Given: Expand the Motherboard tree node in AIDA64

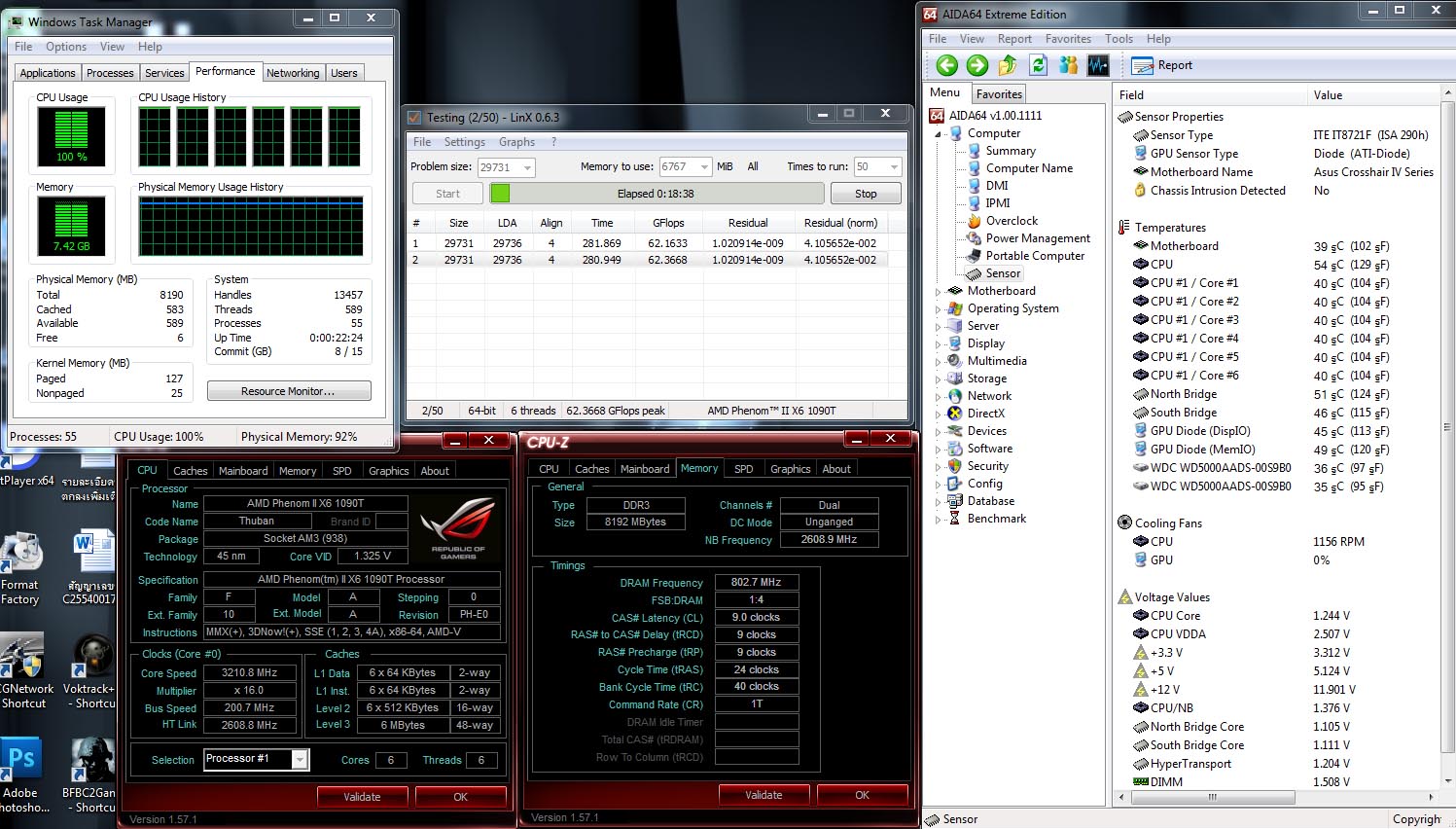Looking at the screenshot, I should click(x=939, y=291).
